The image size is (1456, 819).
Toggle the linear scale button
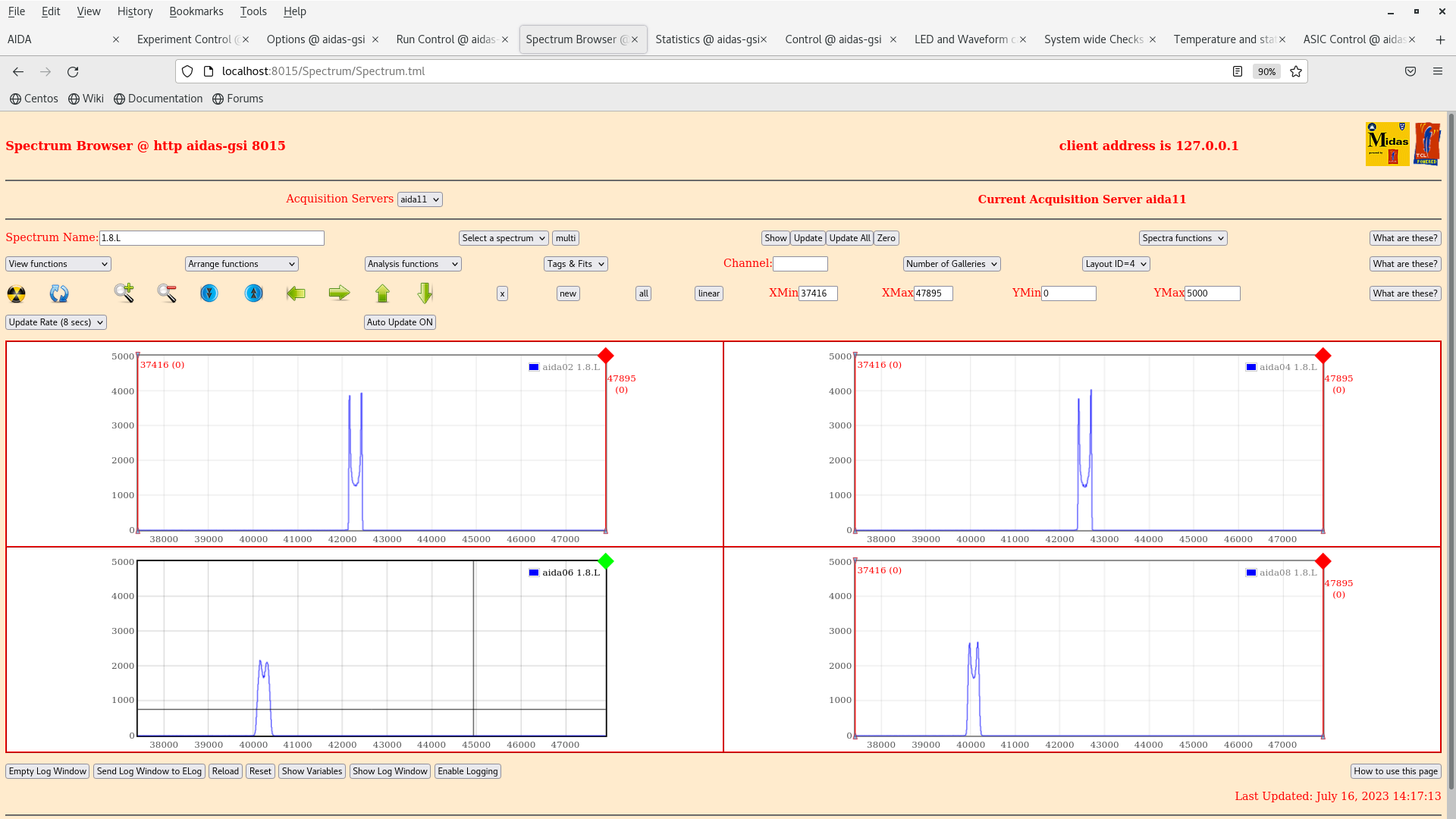tap(708, 293)
